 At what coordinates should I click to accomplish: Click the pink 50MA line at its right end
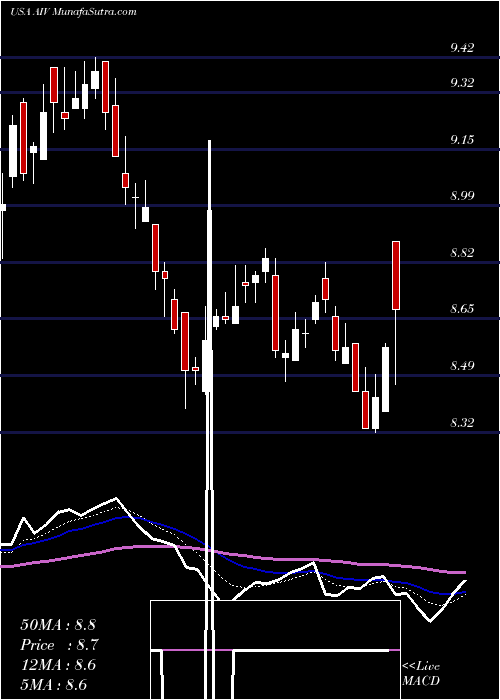click(x=460, y=572)
